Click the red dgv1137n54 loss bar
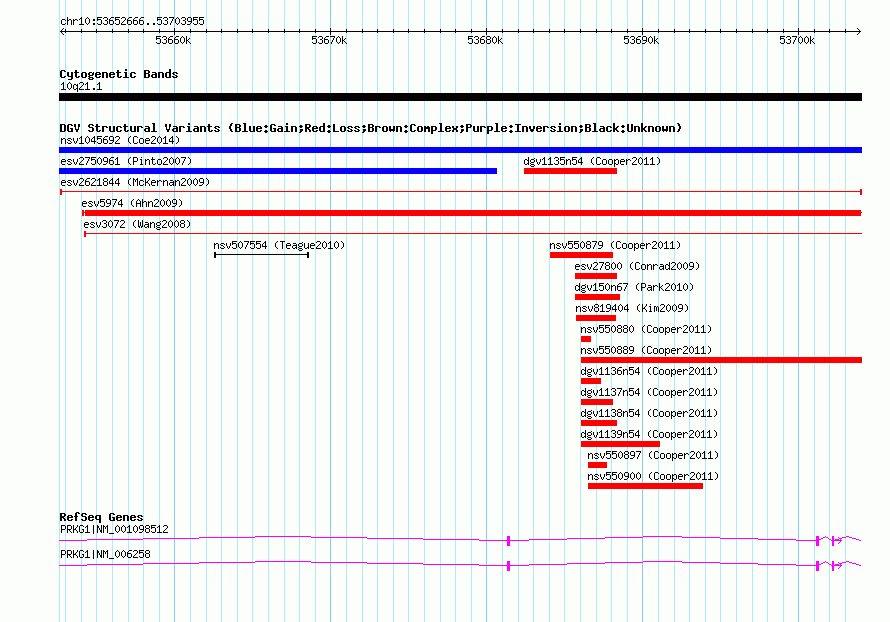 point(597,402)
